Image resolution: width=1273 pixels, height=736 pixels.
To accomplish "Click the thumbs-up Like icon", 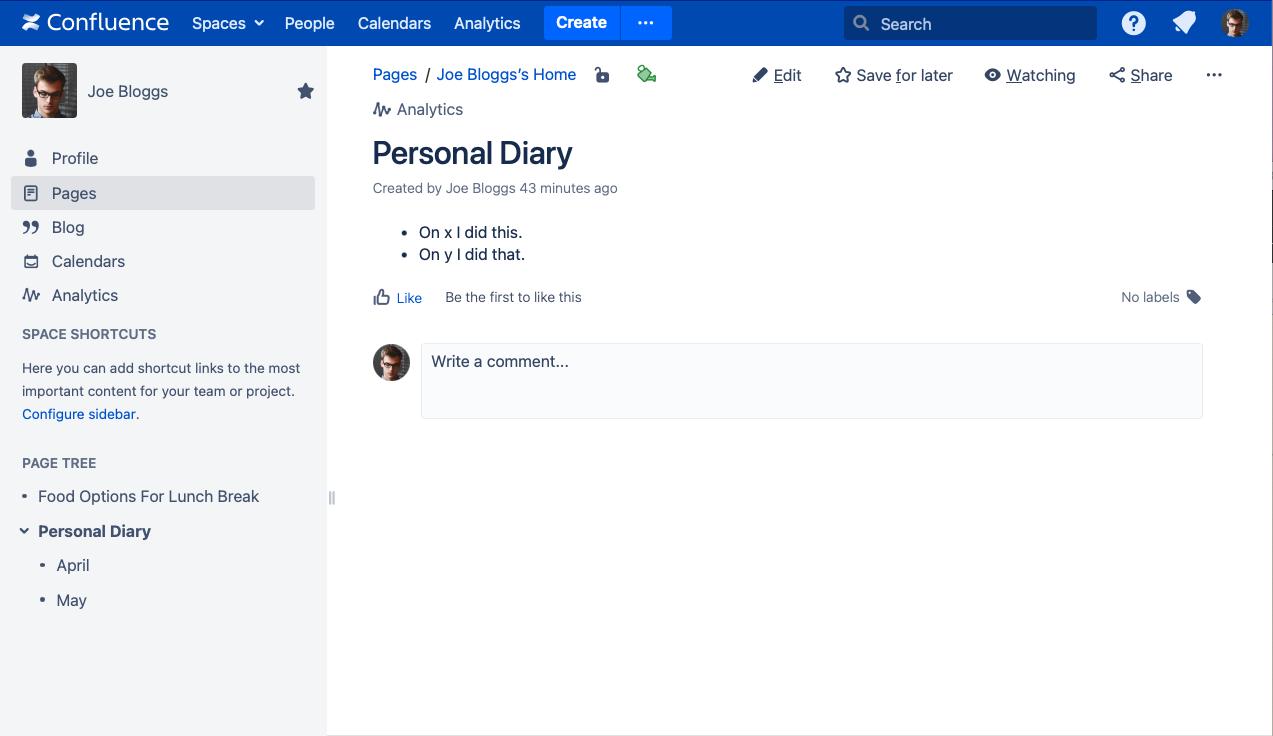I will click(x=381, y=297).
